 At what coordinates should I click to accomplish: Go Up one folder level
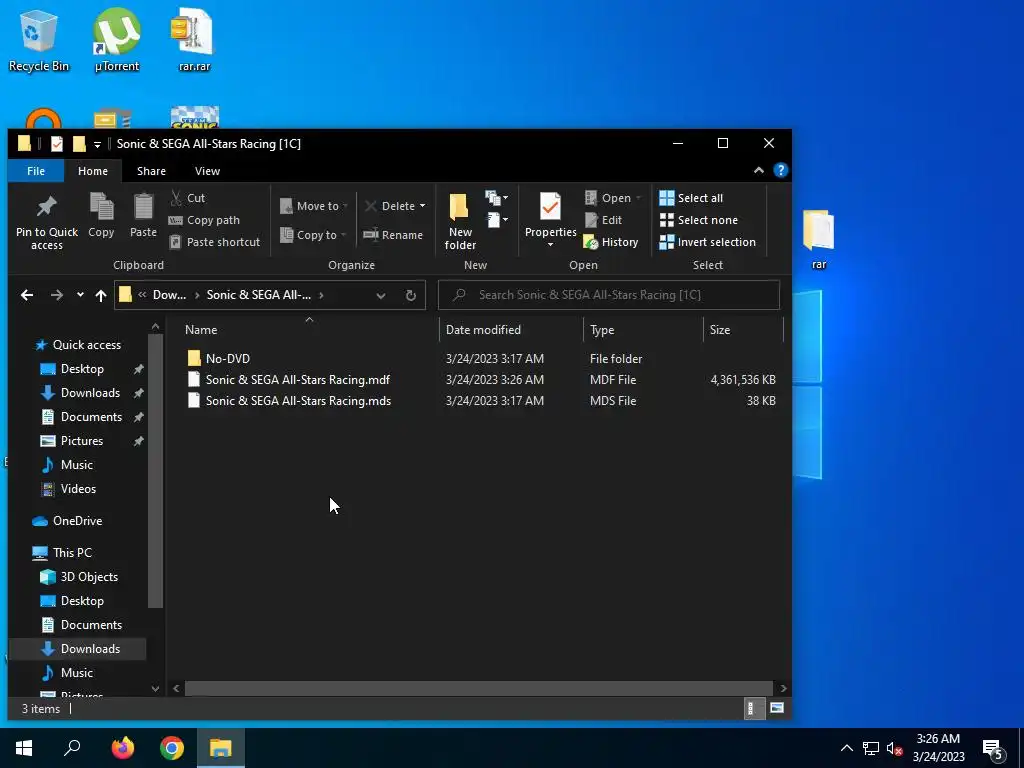coord(101,295)
